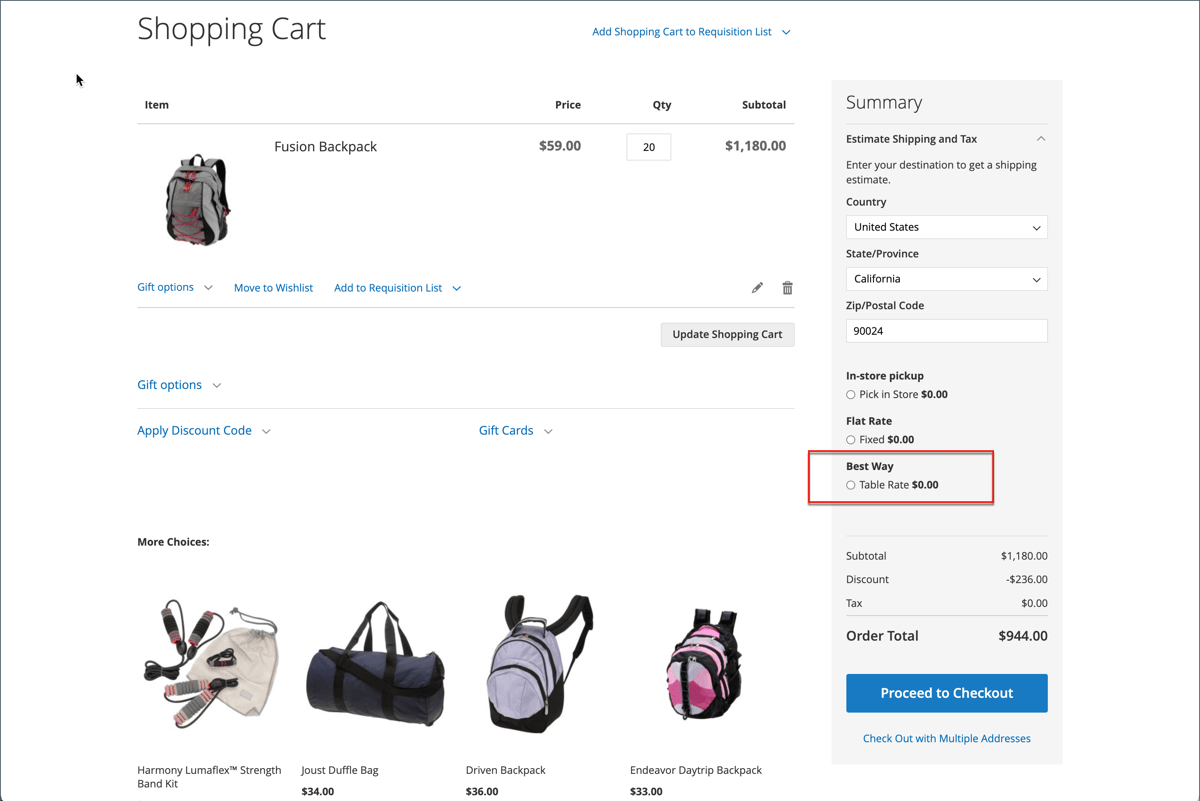This screenshot has width=1200, height=801.
Task: Open the State/Province dropdown
Action: (x=946, y=279)
